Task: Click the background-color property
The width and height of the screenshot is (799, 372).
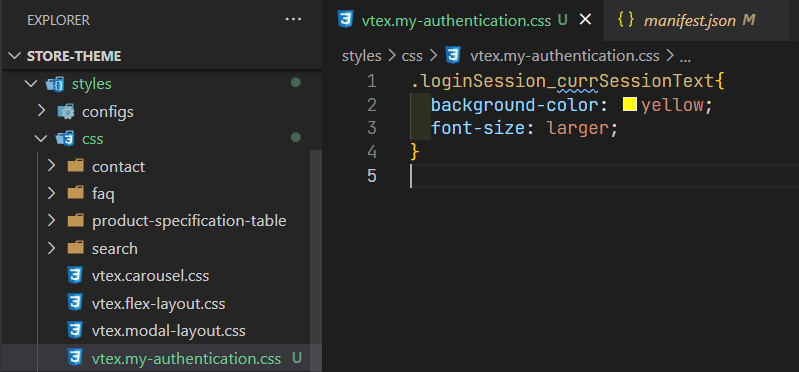Action: pos(515,105)
